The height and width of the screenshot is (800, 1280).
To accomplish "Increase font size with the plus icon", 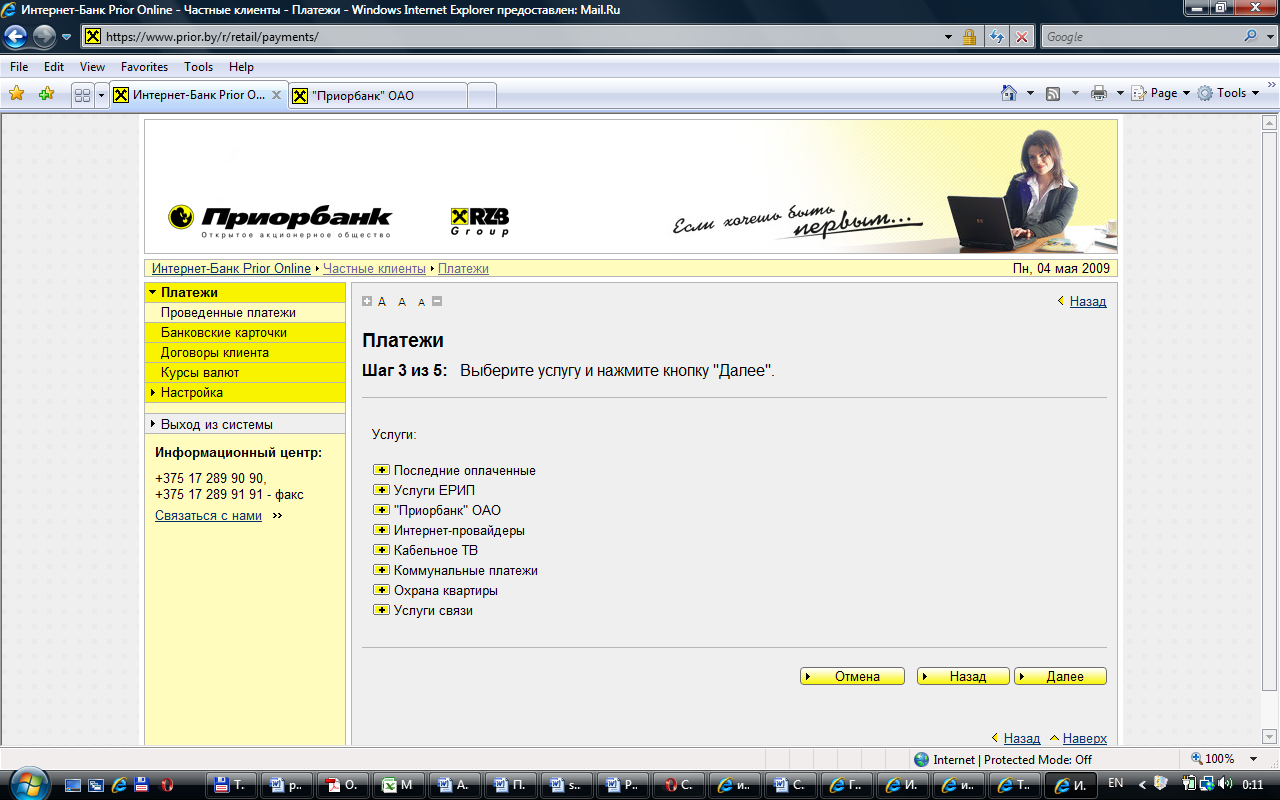I will click(367, 301).
